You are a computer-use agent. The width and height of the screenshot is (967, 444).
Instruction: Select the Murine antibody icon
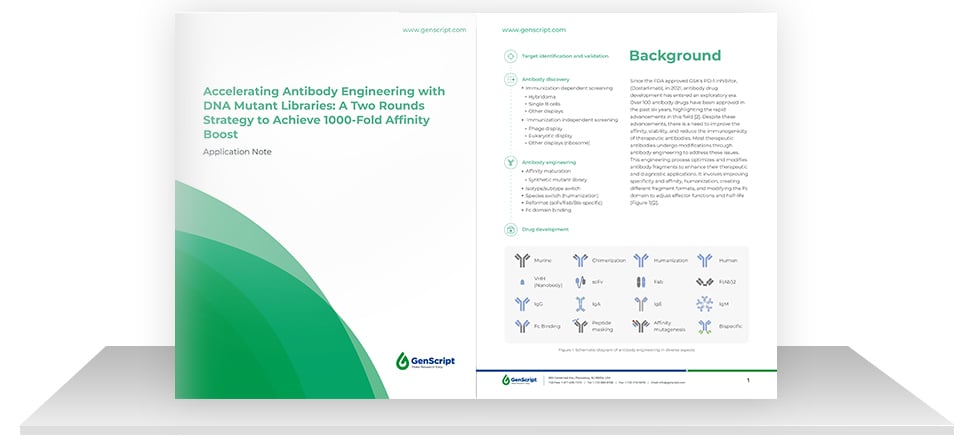click(x=522, y=260)
